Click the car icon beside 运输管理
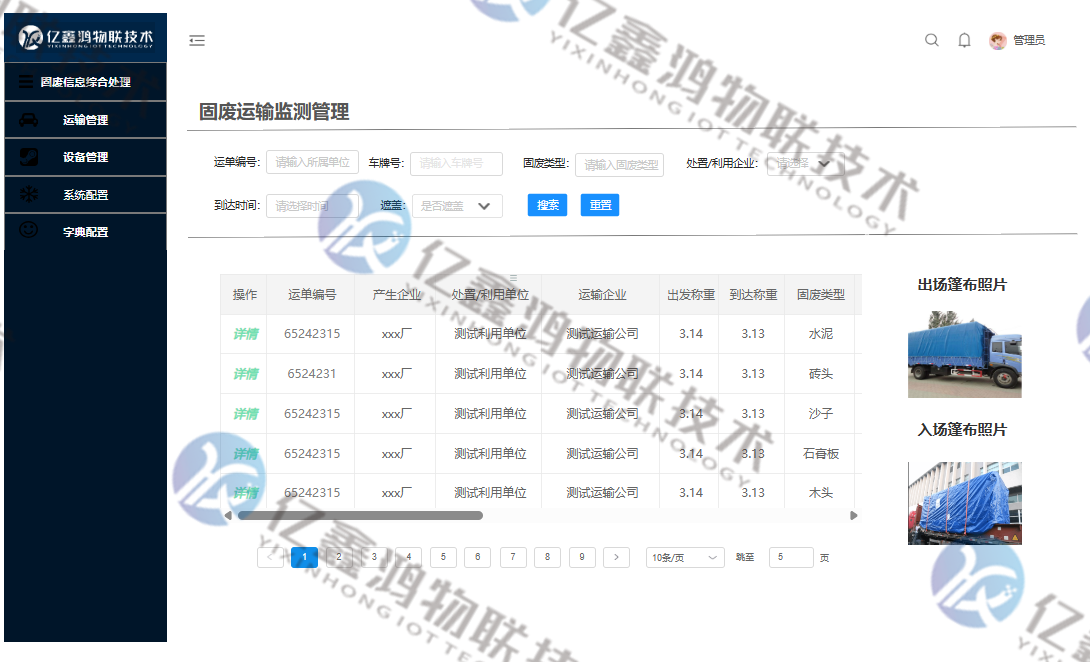Screen dimensions: 1090x662 [x=28, y=119]
